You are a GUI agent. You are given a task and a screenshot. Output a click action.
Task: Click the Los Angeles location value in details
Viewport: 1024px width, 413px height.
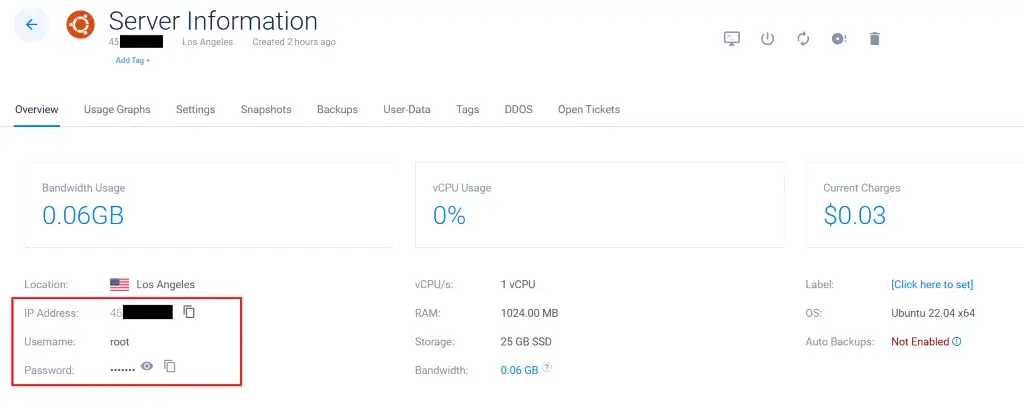pyautogui.click(x=165, y=284)
